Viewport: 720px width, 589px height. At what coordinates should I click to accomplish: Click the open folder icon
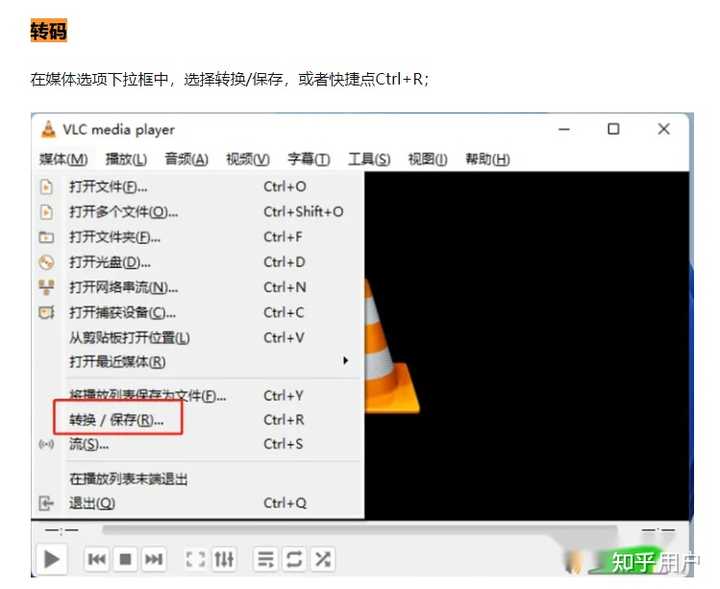(46, 237)
